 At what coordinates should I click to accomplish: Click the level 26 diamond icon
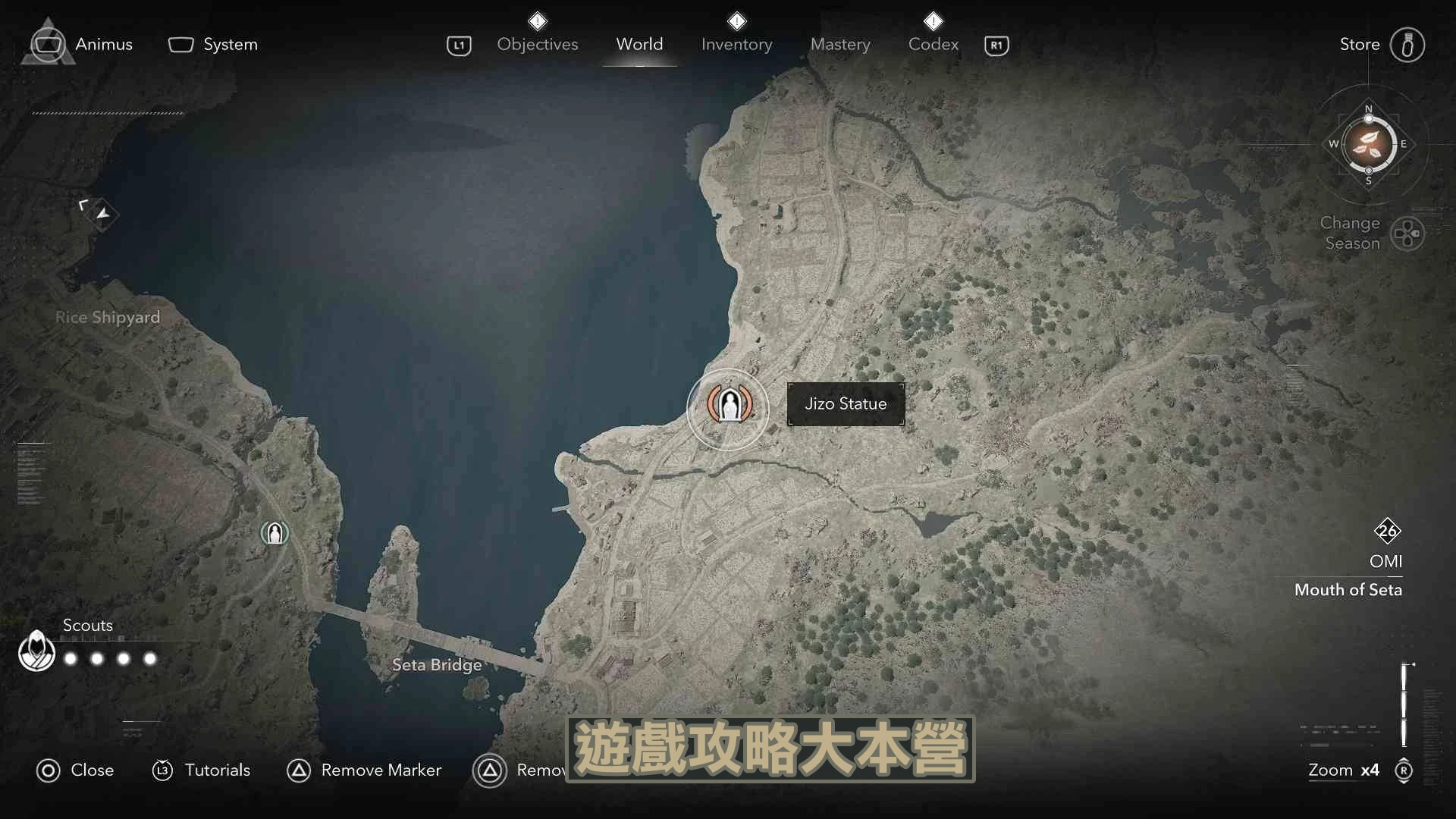coord(1387,531)
